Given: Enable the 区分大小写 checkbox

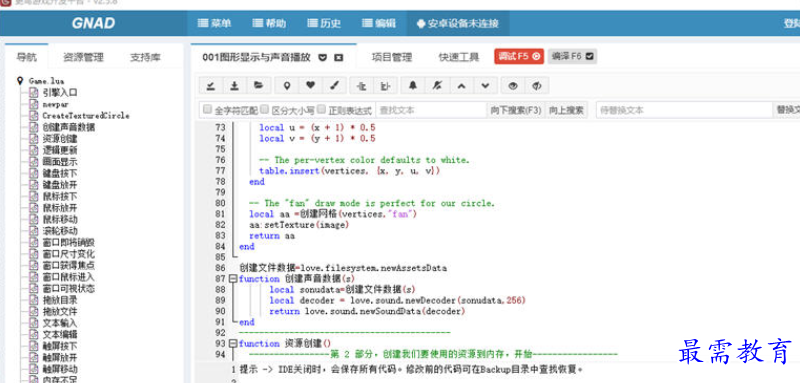Looking at the screenshot, I should click(264, 109).
